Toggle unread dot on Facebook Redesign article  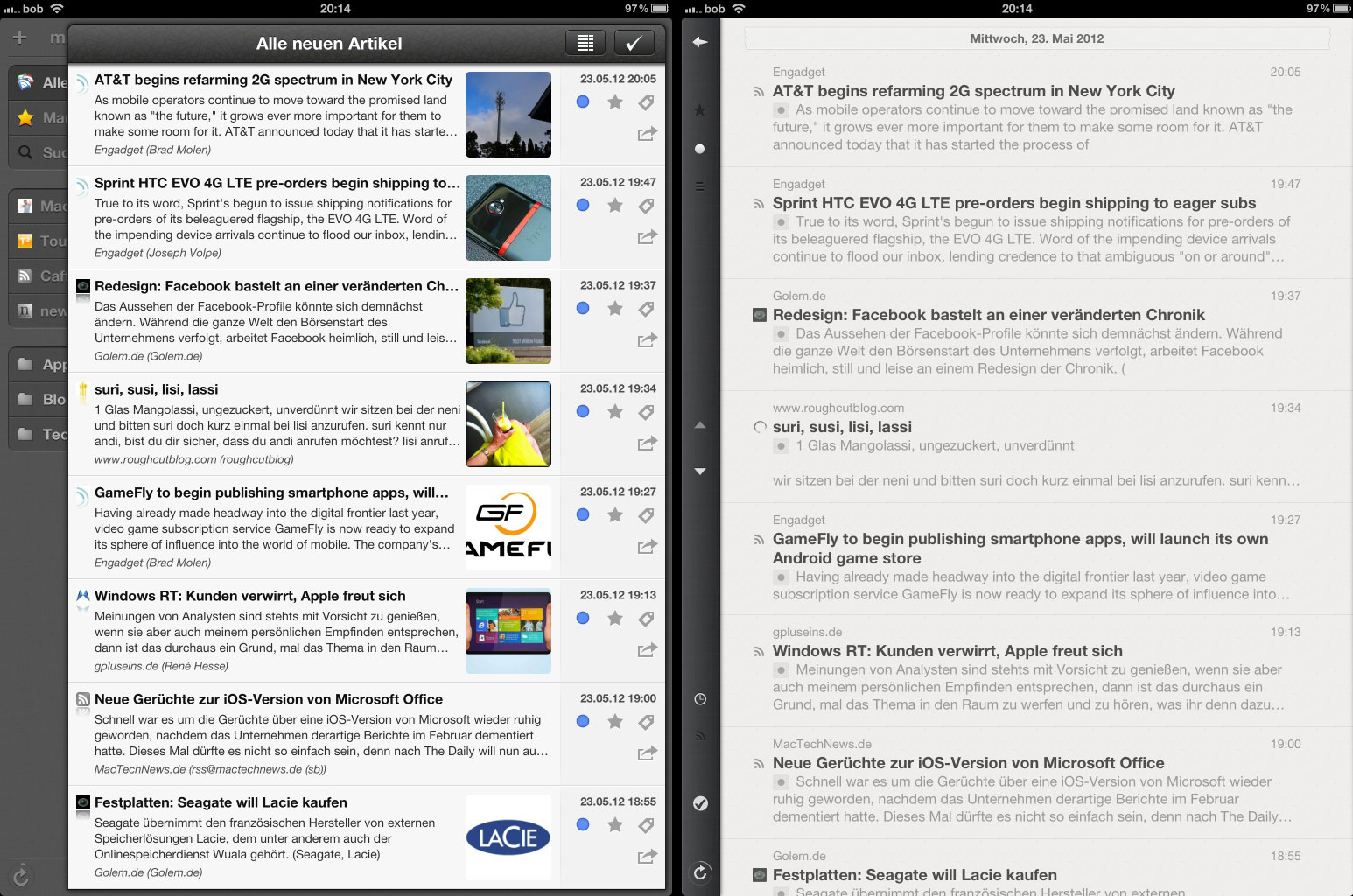point(583,309)
